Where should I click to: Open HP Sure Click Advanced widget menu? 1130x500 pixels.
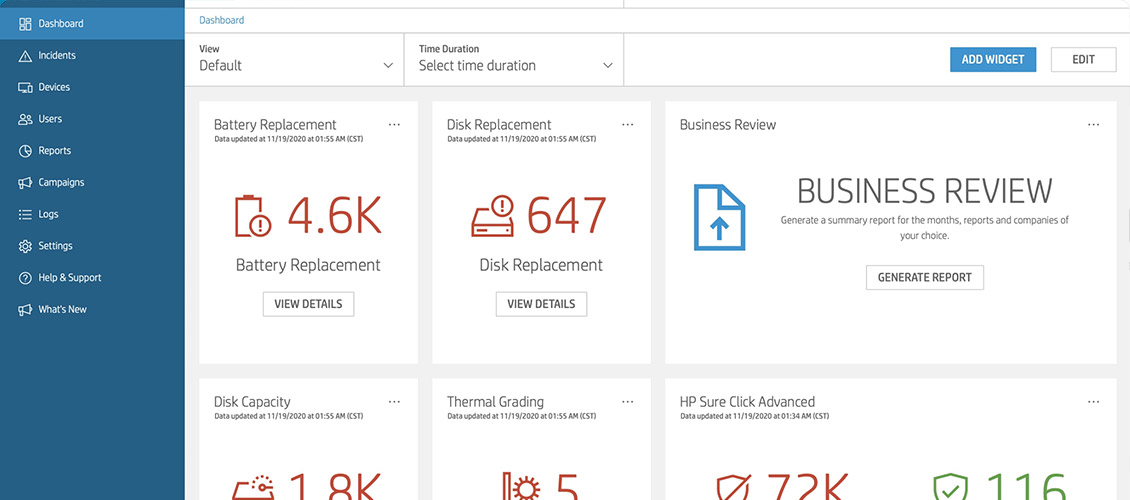point(1093,402)
